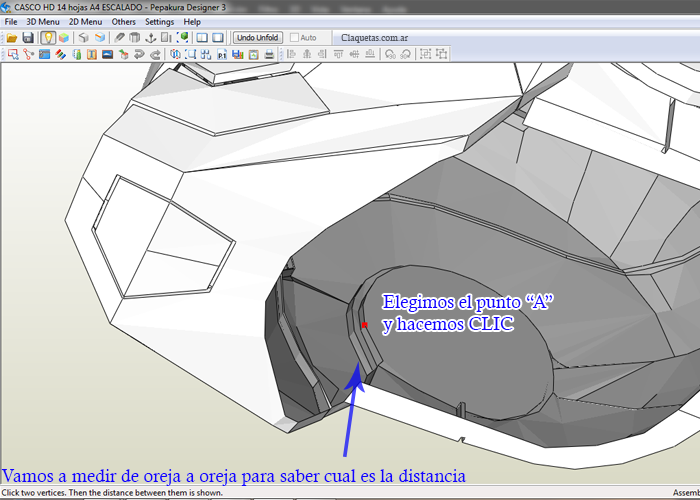
Task: Save the project with the floppy disk icon
Action: pos(28,38)
